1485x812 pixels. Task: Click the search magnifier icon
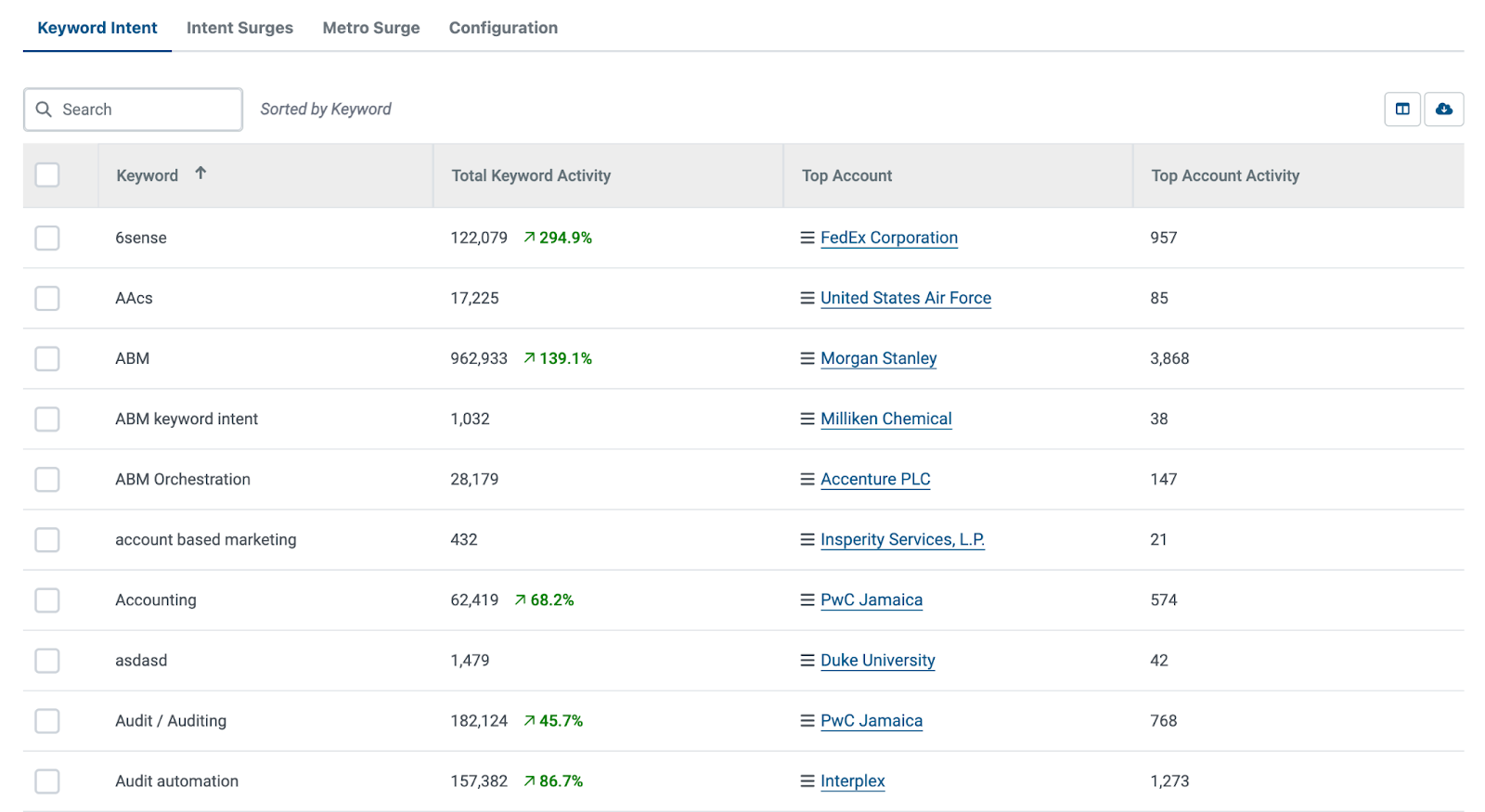pyautogui.click(x=44, y=110)
